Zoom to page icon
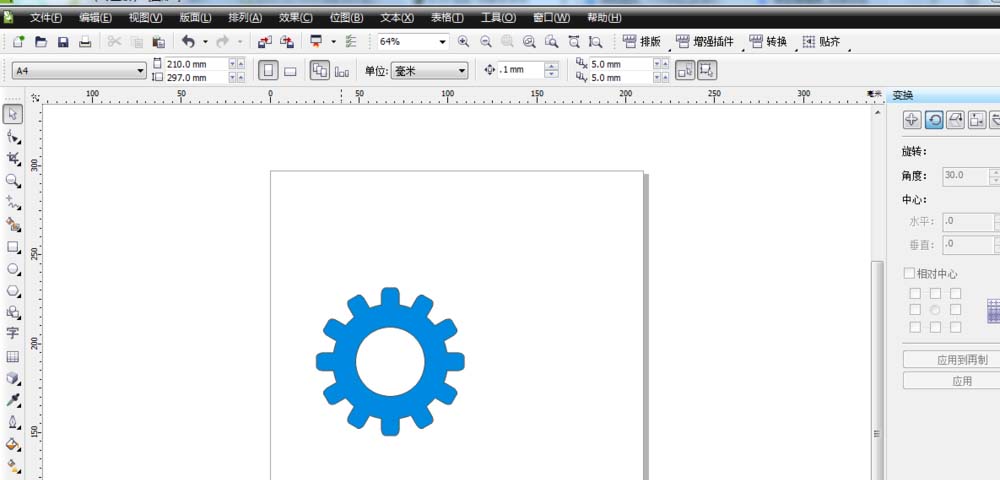This screenshot has width=1000, height=480. [x=552, y=42]
